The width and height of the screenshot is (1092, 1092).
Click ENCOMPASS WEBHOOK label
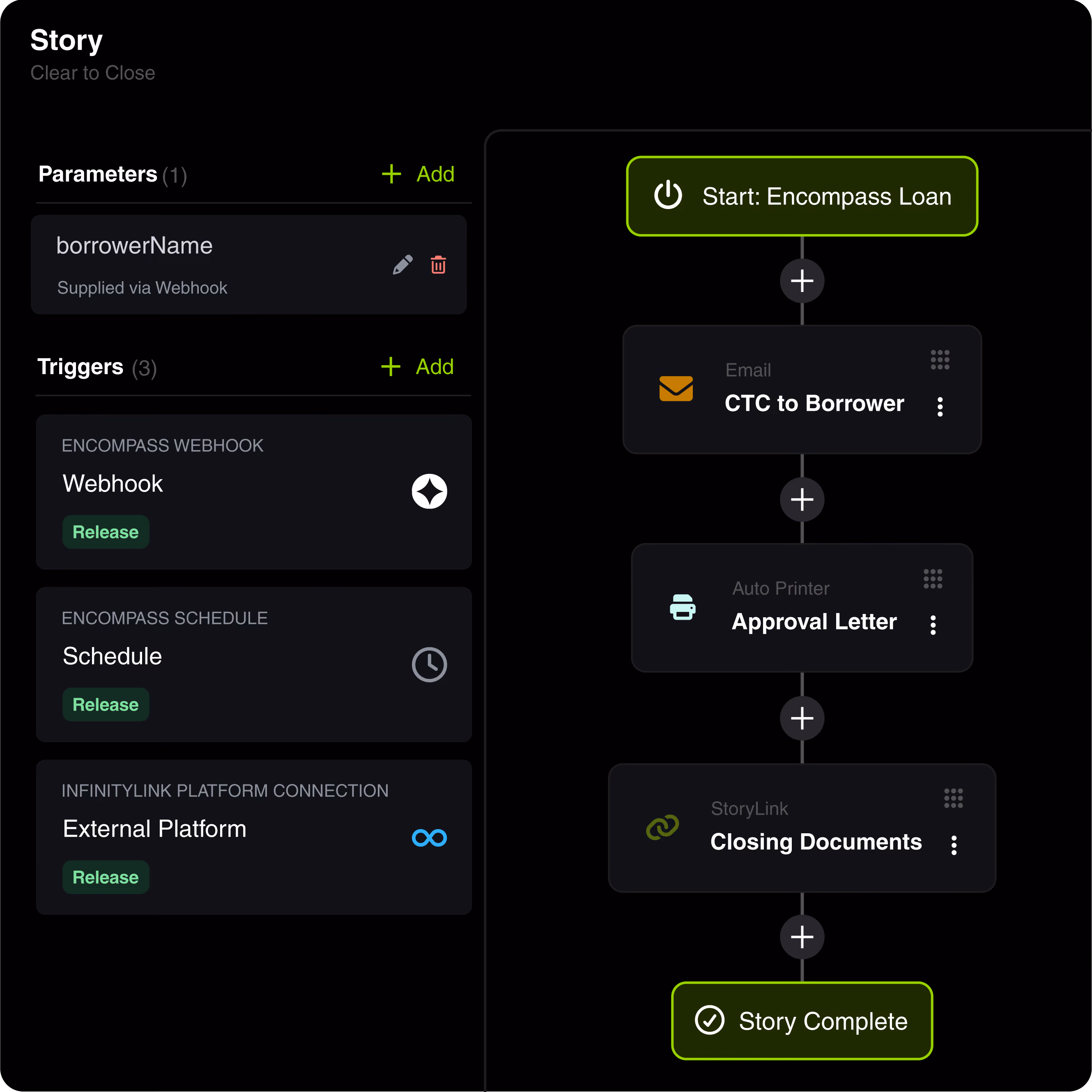163,446
